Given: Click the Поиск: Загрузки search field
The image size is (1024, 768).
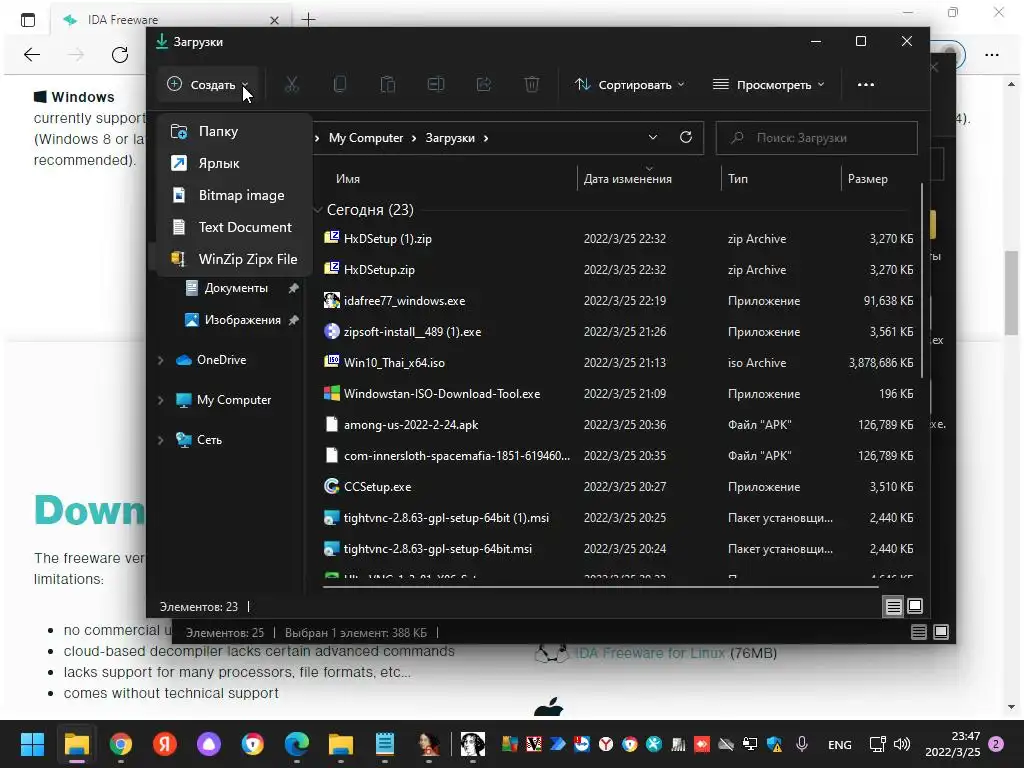Looking at the screenshot, I should click(816, 138).
